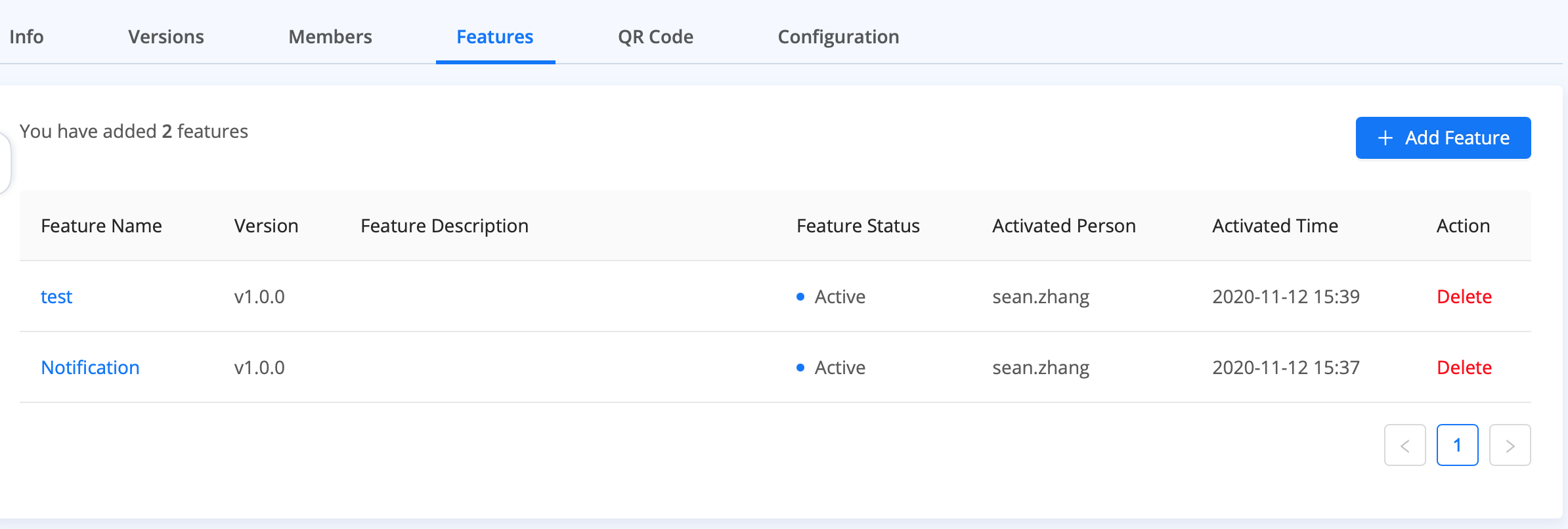The height and width of the screenshot is (529, 1568).
Task: Open the Members tab
Action: tap(330, 37)
